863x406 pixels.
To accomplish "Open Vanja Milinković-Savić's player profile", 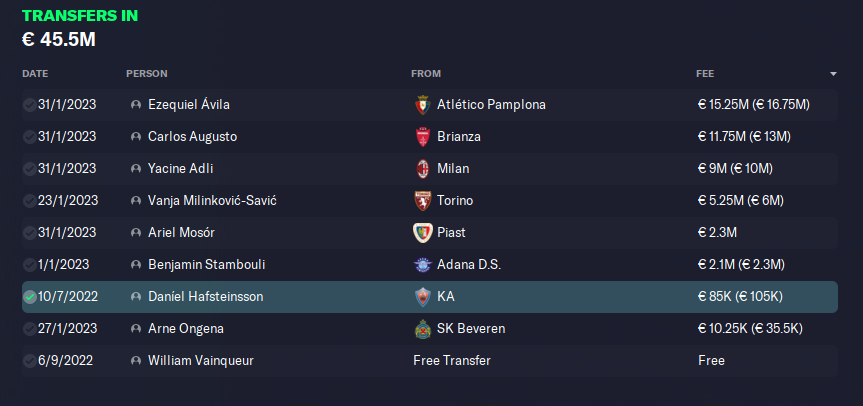I will [212, 201].
